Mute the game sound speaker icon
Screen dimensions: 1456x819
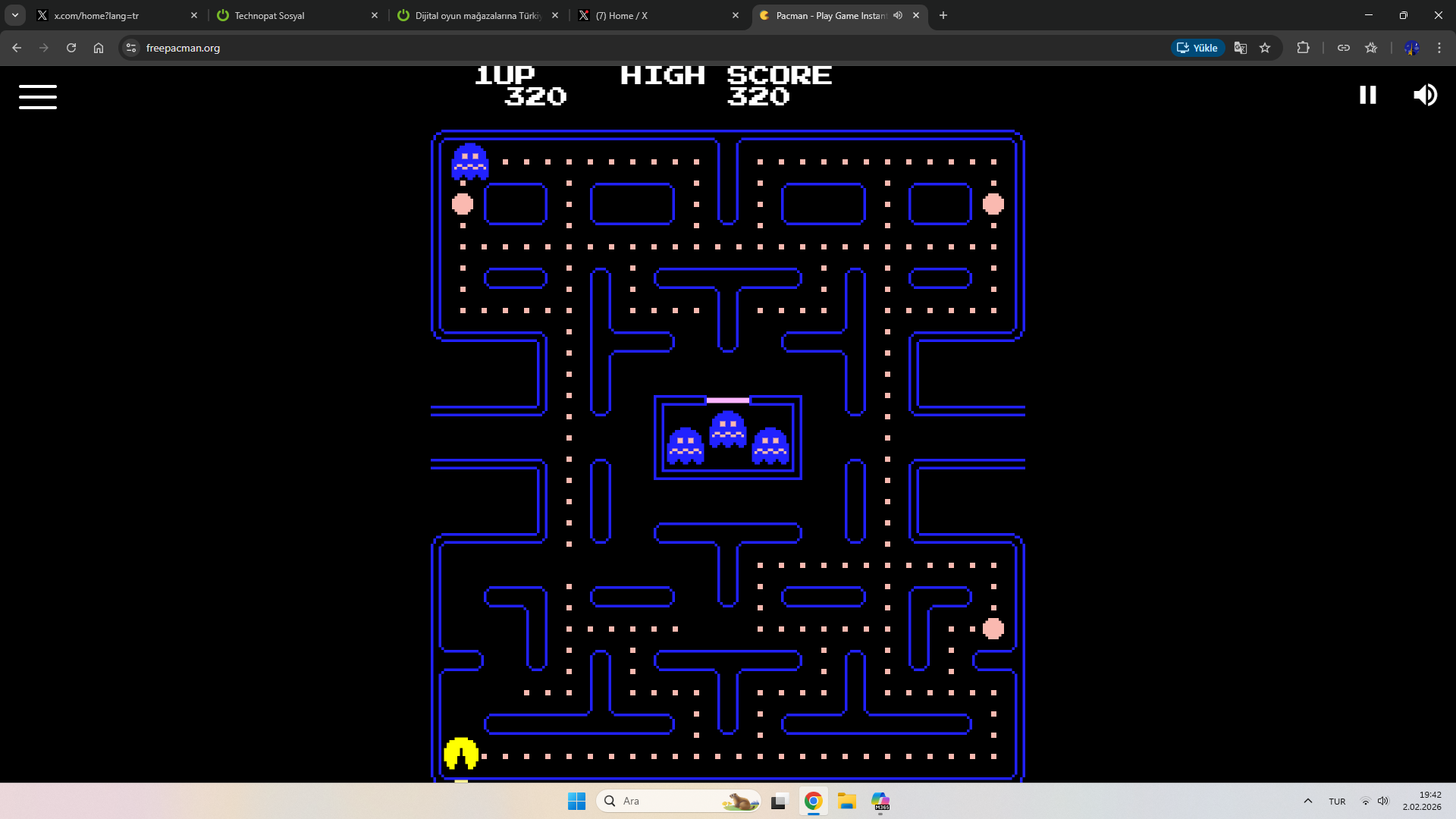pos(1425,95)
